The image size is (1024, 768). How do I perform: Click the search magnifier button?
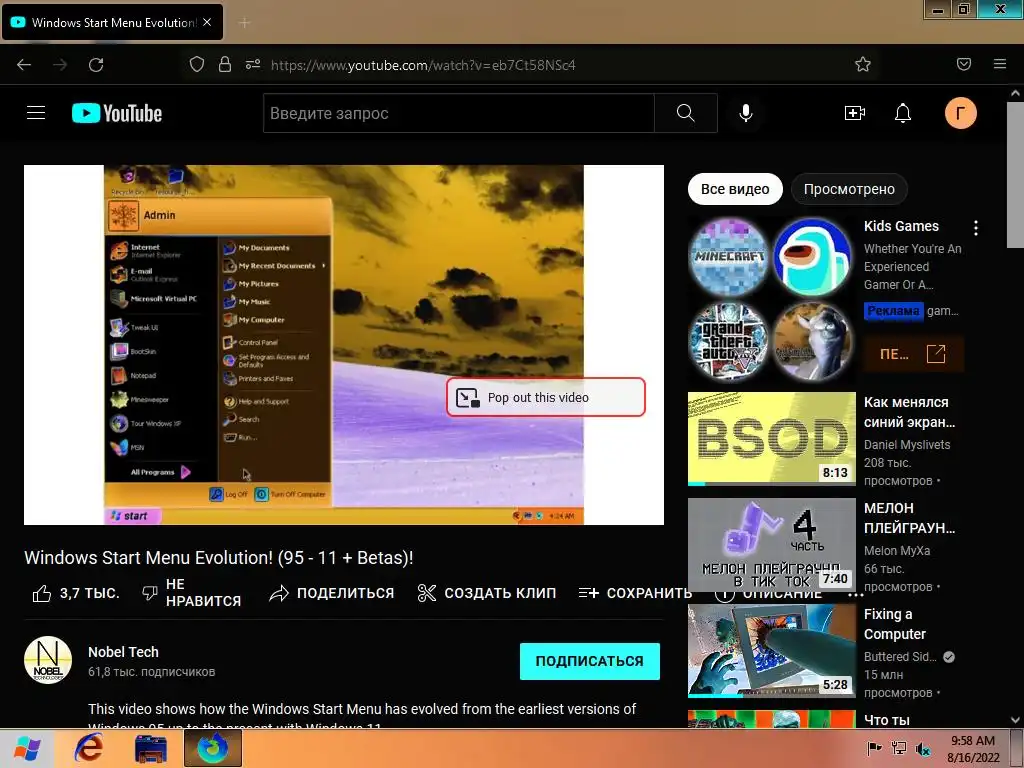(686, 113)
